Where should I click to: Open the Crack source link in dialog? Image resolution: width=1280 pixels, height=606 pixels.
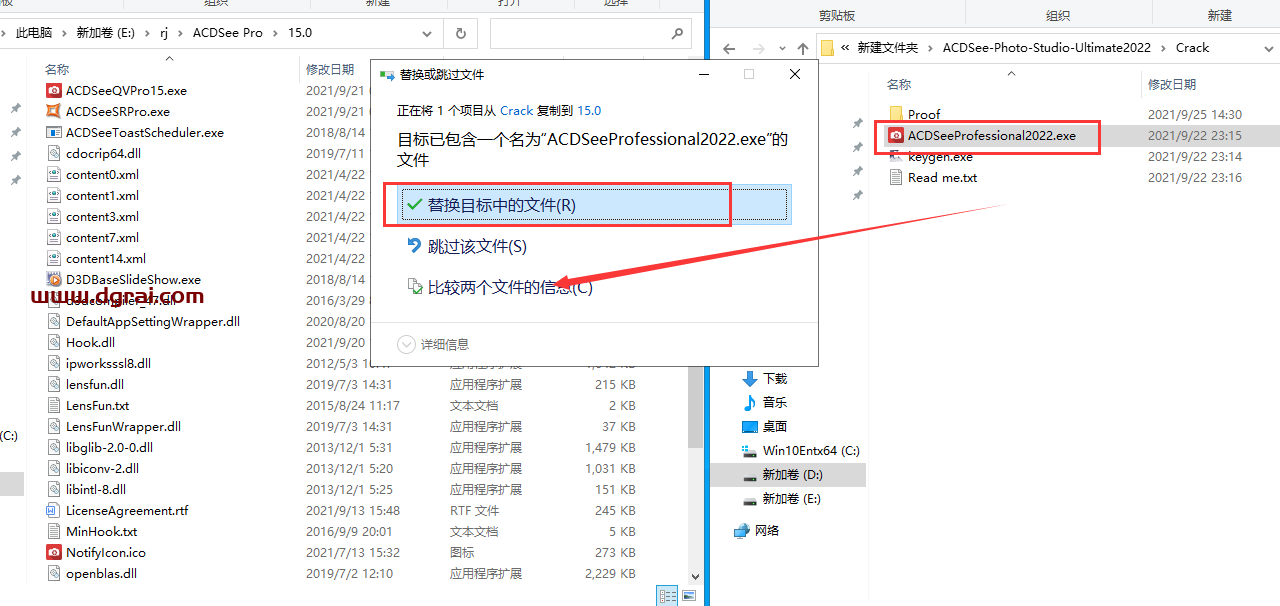click(x=517, y=111)
